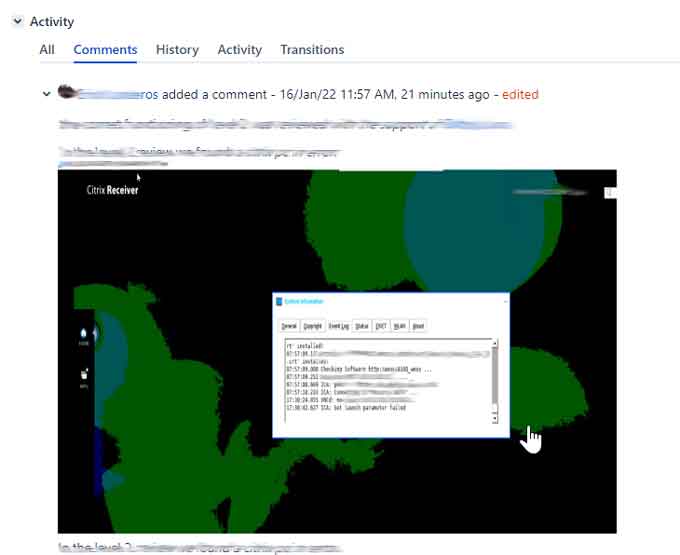Click the comment timestamp 16/Jan/22 11:57 AM
This screenshot has width=680, height=555.
pos(337,95)
